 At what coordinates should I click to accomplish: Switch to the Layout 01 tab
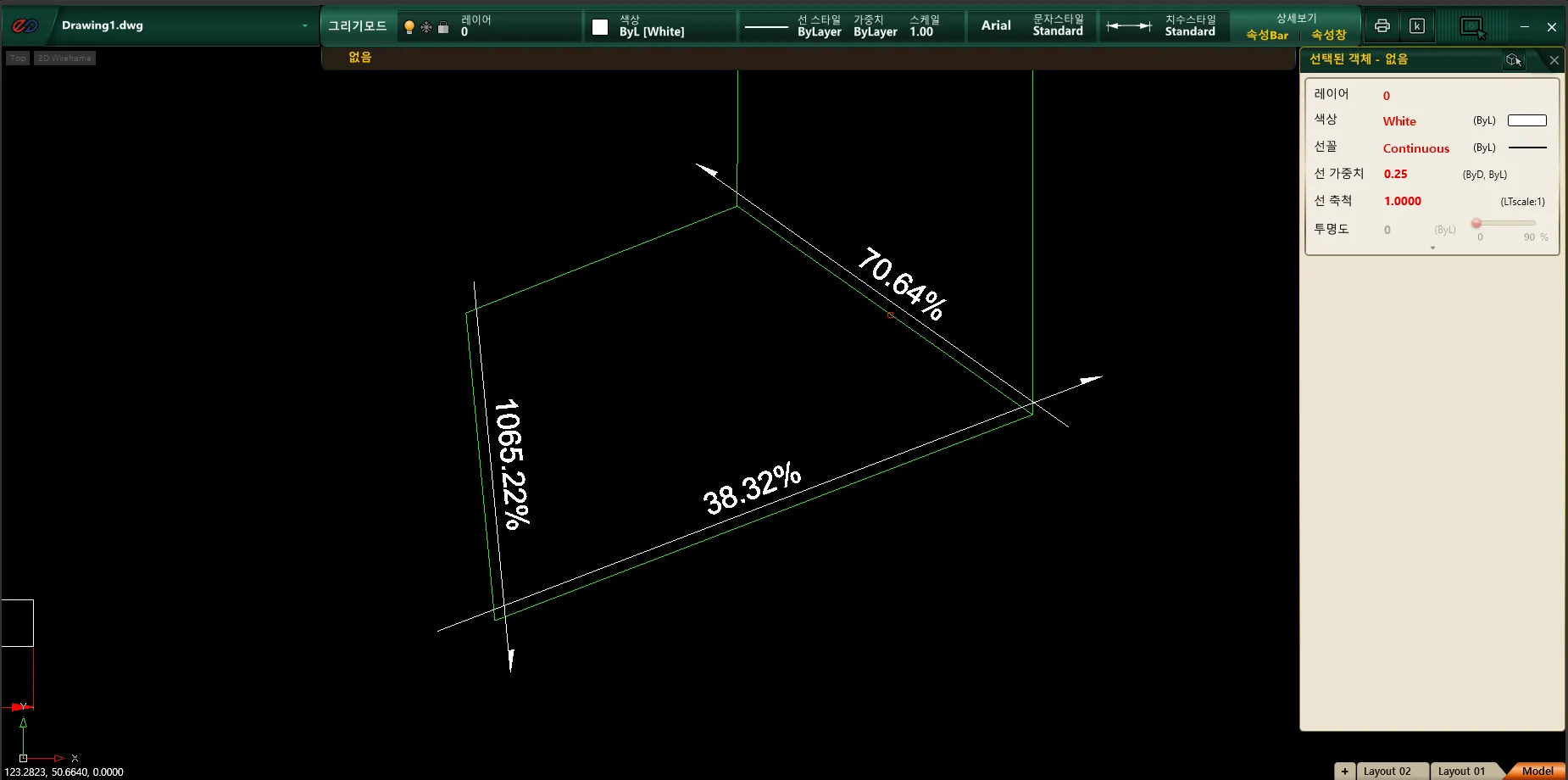coord(1461,771)
